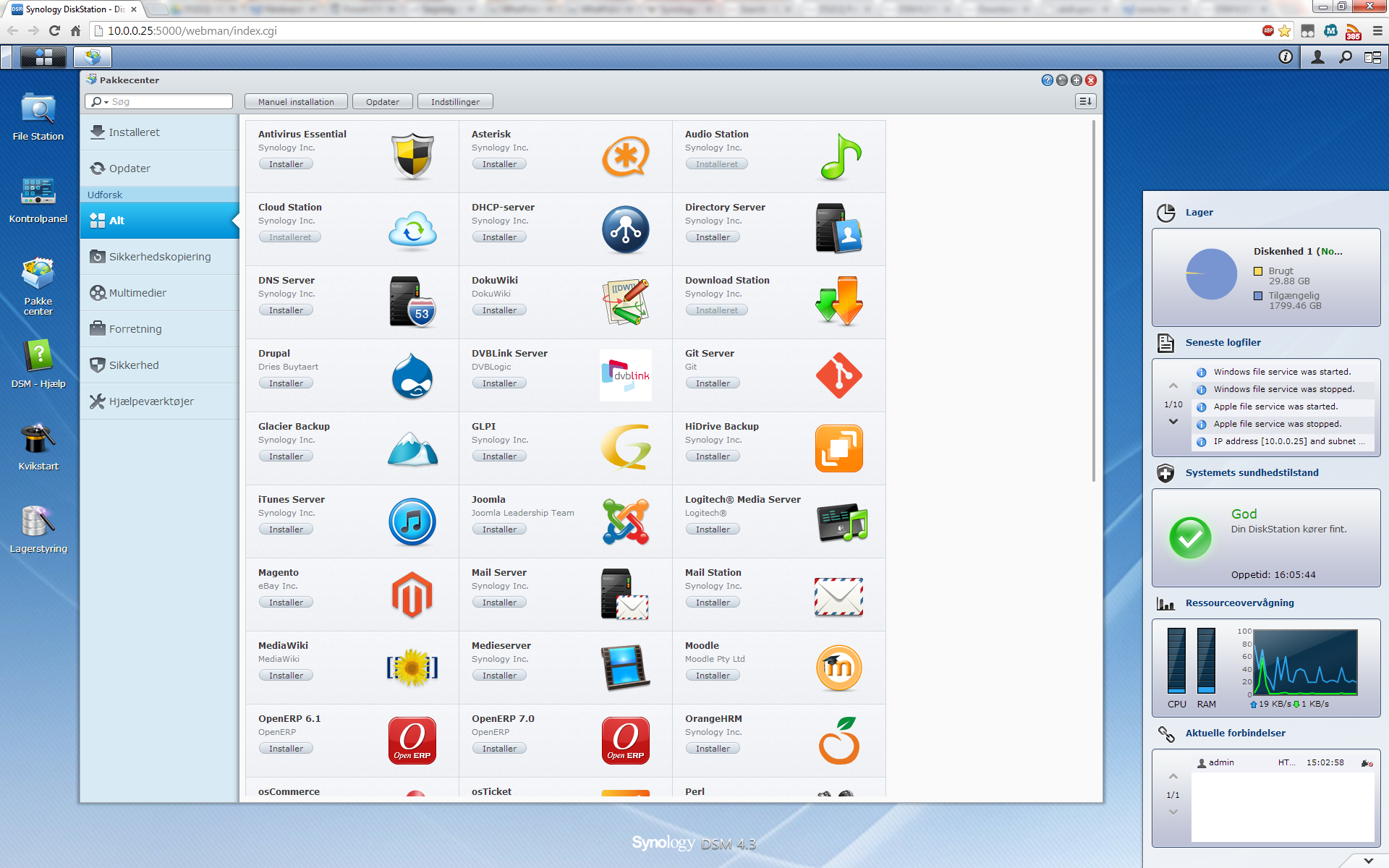Click the Manuel installation button
Screen dimensions: 1389x868
point(296,102)
